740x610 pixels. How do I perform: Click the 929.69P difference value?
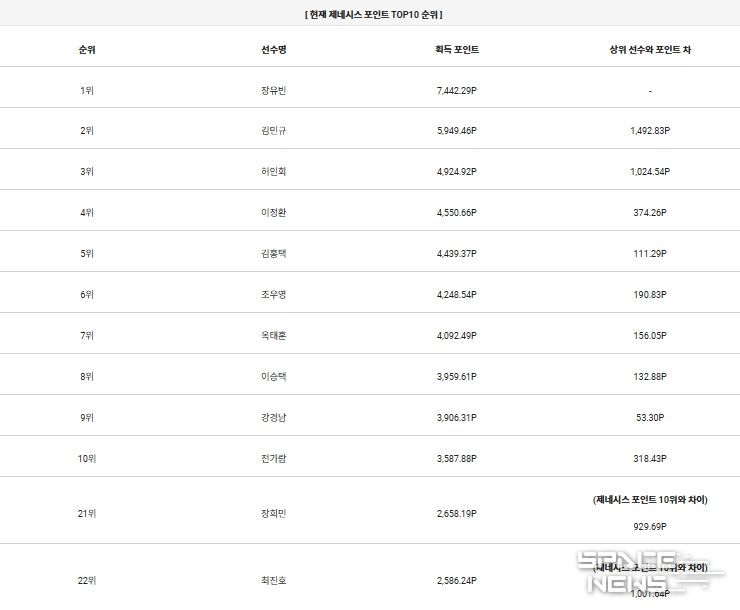point(650,526)
